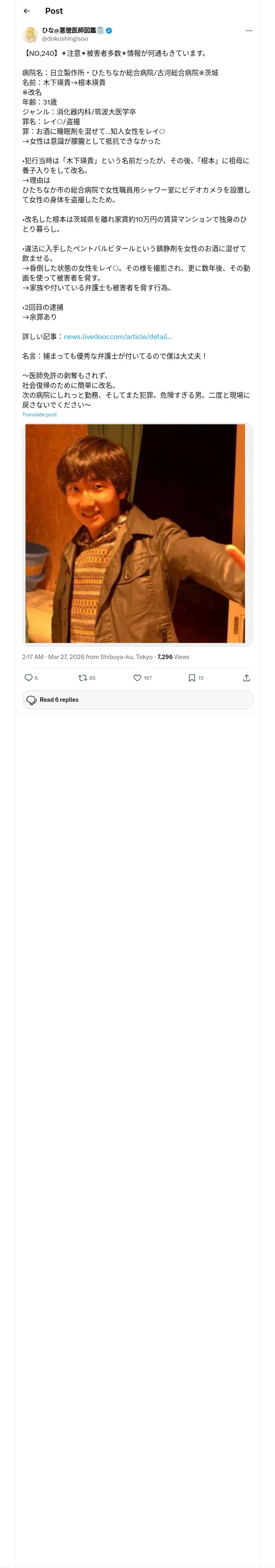Like the post with heart icon
Screen dimensions: 275x1568
click(x=138, y=677)
